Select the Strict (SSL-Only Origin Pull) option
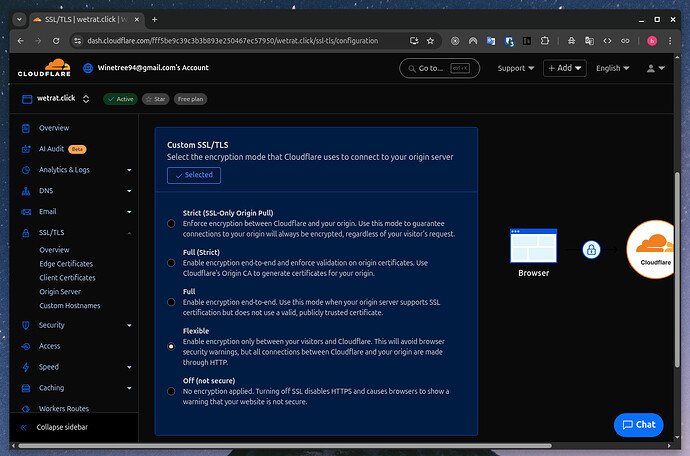690x456 pixels. (x=171, y=224)
